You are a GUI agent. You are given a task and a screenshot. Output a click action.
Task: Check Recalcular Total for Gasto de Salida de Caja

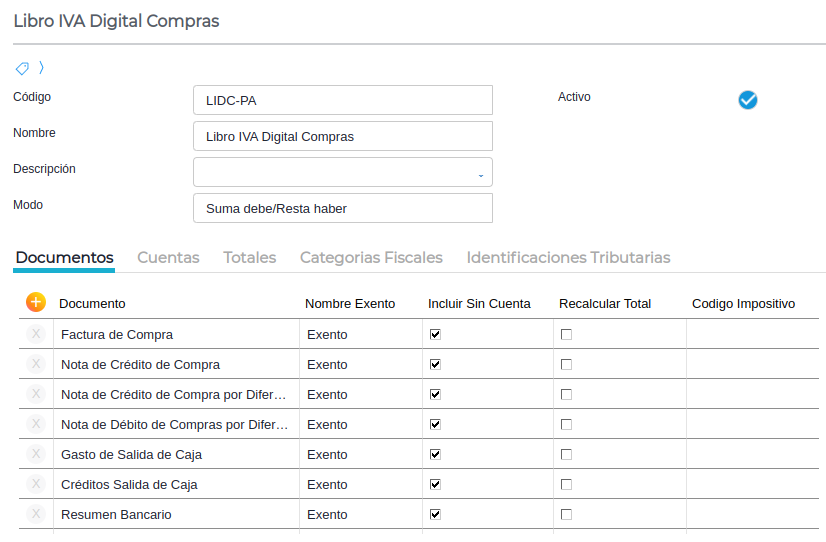(x=566, y=455)
